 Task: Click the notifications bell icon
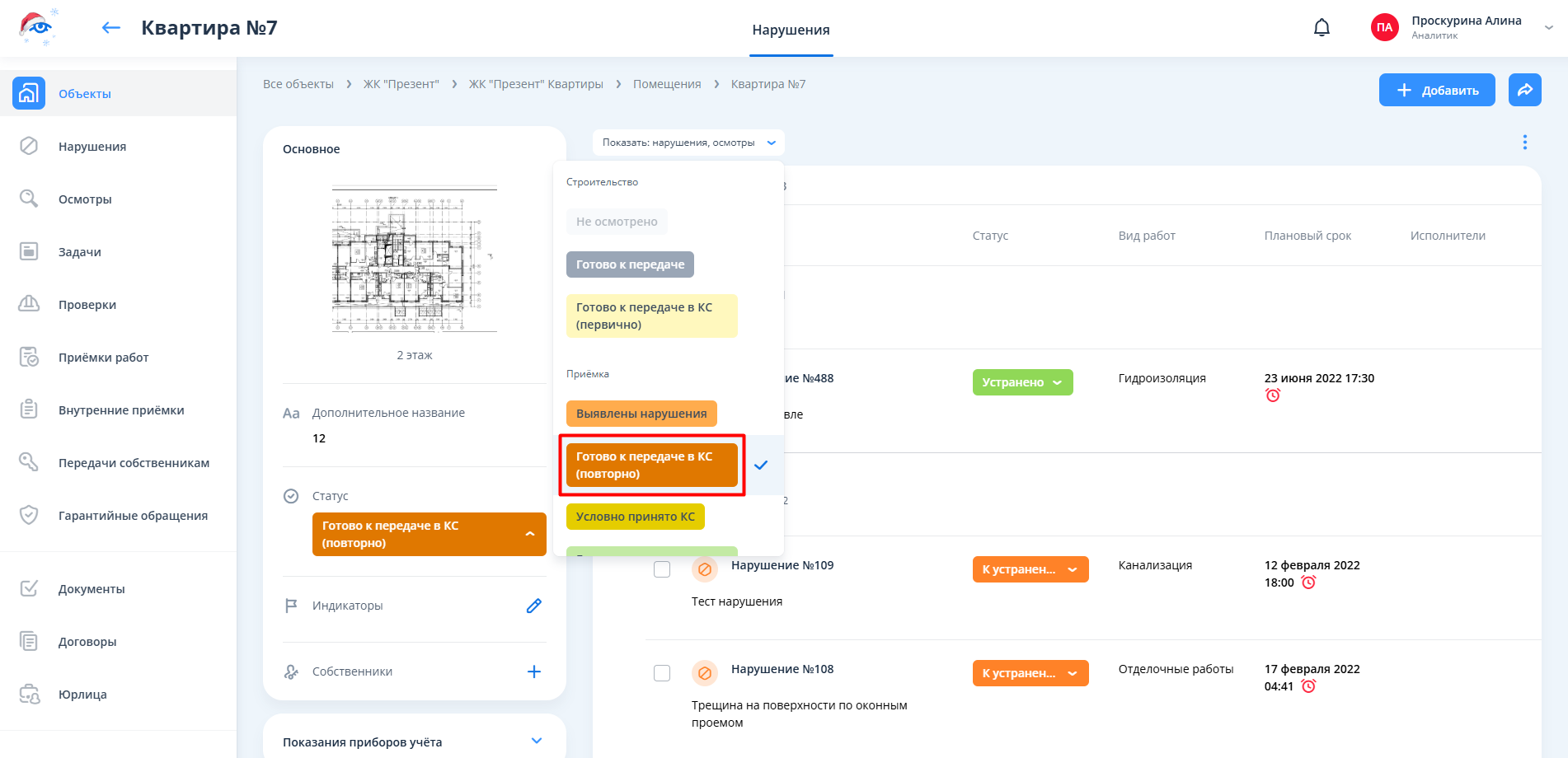pos(1322,28)
